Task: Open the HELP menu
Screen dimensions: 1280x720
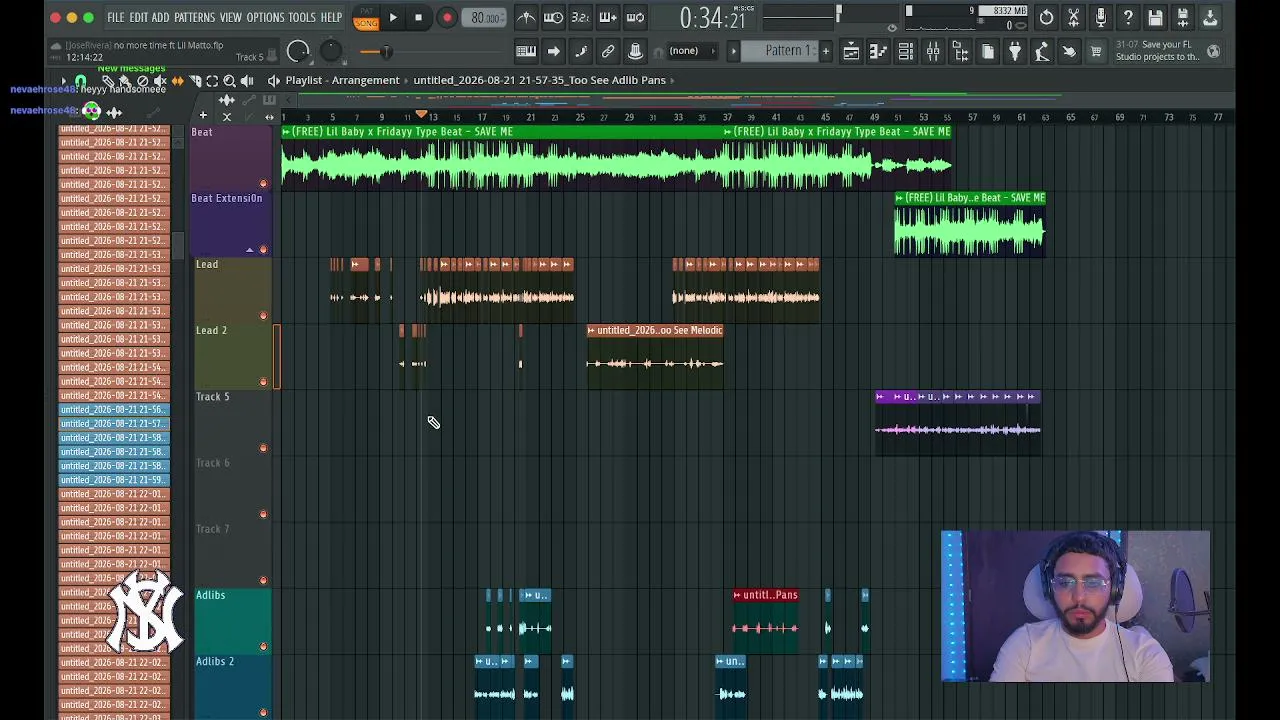Action: coord(331,17)
